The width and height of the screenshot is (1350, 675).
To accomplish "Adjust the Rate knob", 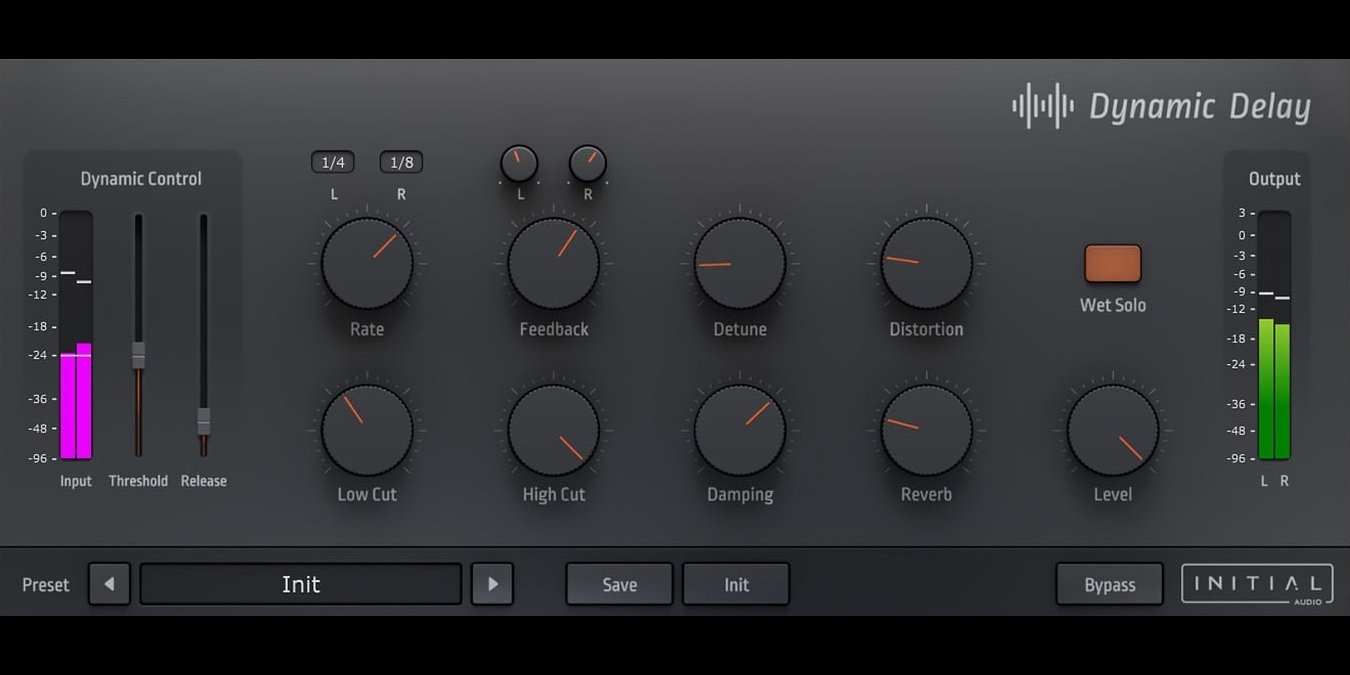I will (x=366, y=263).
